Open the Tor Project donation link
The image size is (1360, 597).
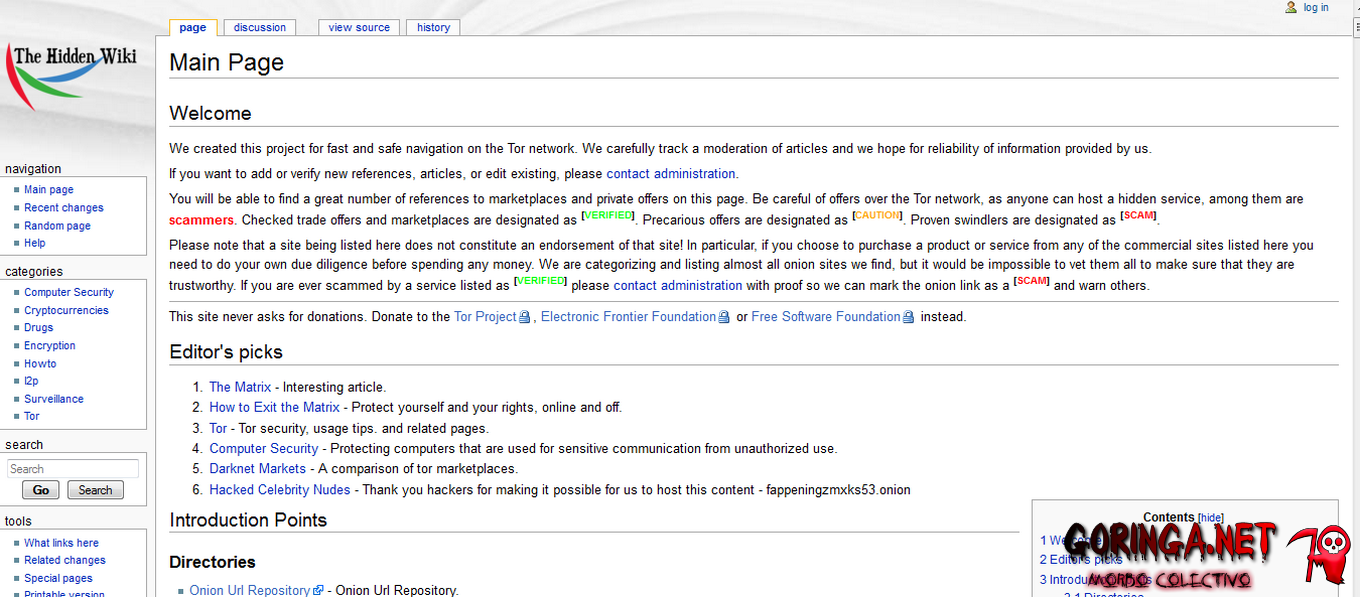point(485,317)
